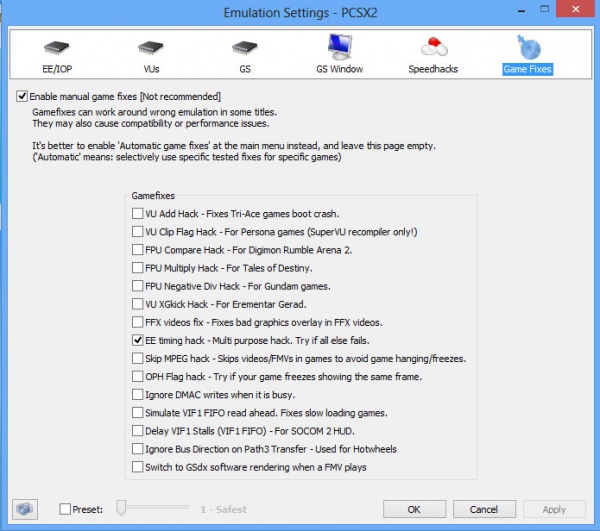This screenshot has width=600, height=531.
Task: Click the 'Gamefixes' group box title
Action: pyautogui.click(x=153, y=195)
